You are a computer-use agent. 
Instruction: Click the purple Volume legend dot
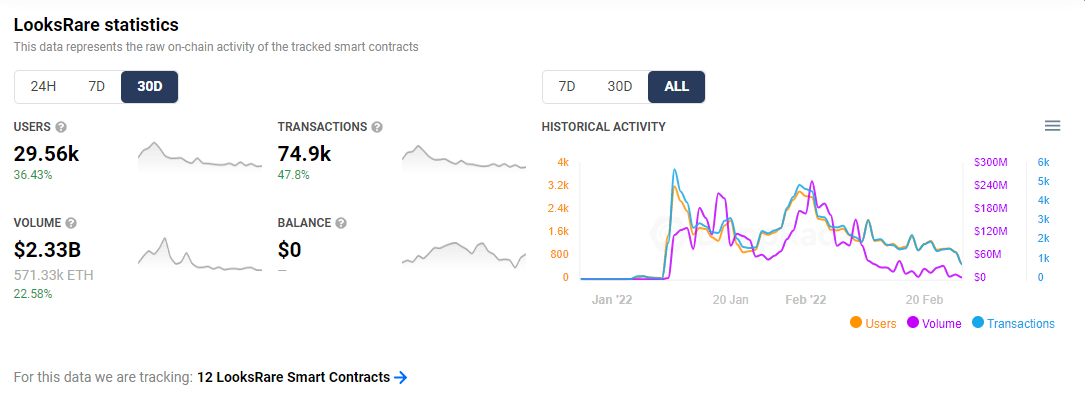(914, 323)
